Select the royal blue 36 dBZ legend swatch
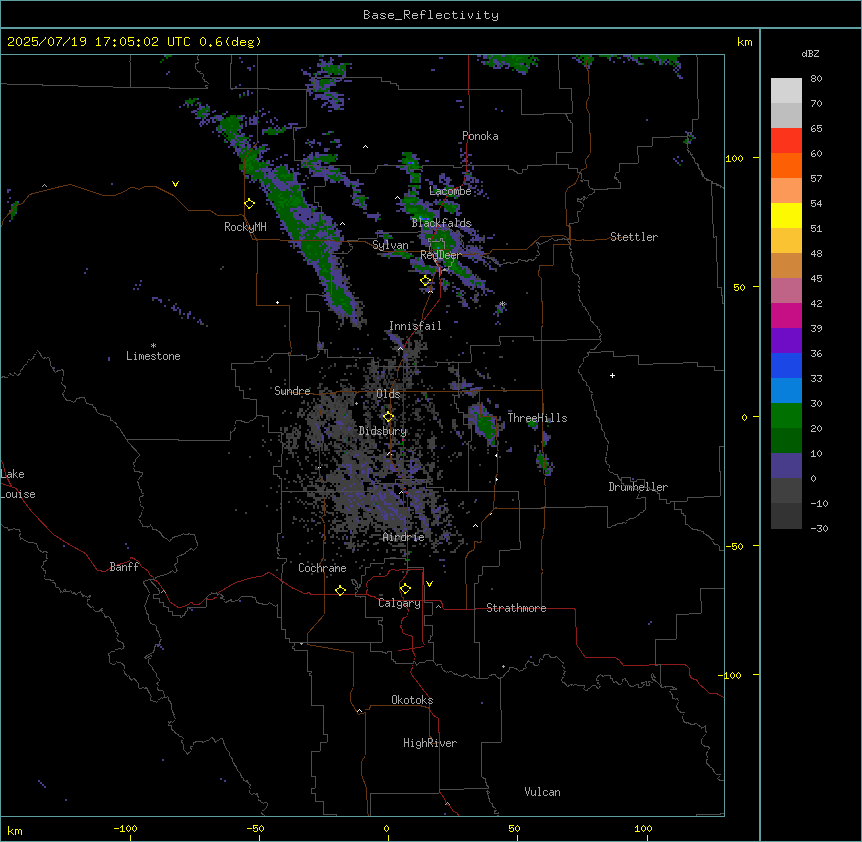Viewport: 862px width, 842px height. point(786,365)
